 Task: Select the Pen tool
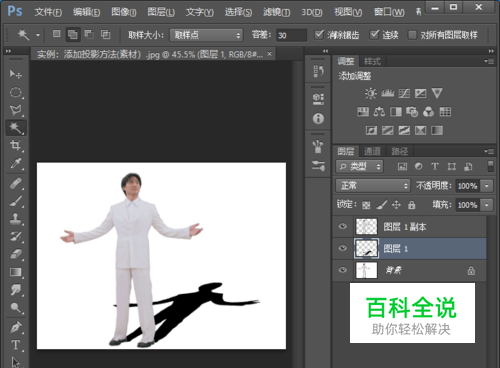tap(15, 327)
